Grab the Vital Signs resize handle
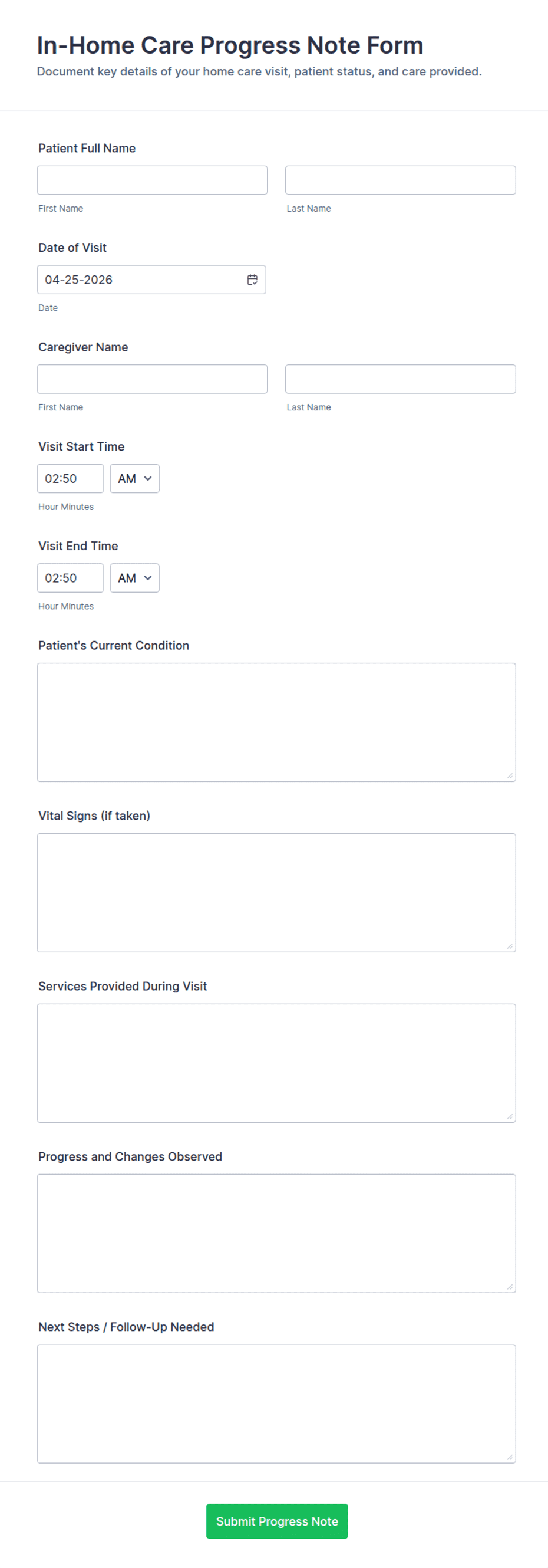The width and height of the screenshot is (548, 1568). pyautogui.click(x=510, y=946)
